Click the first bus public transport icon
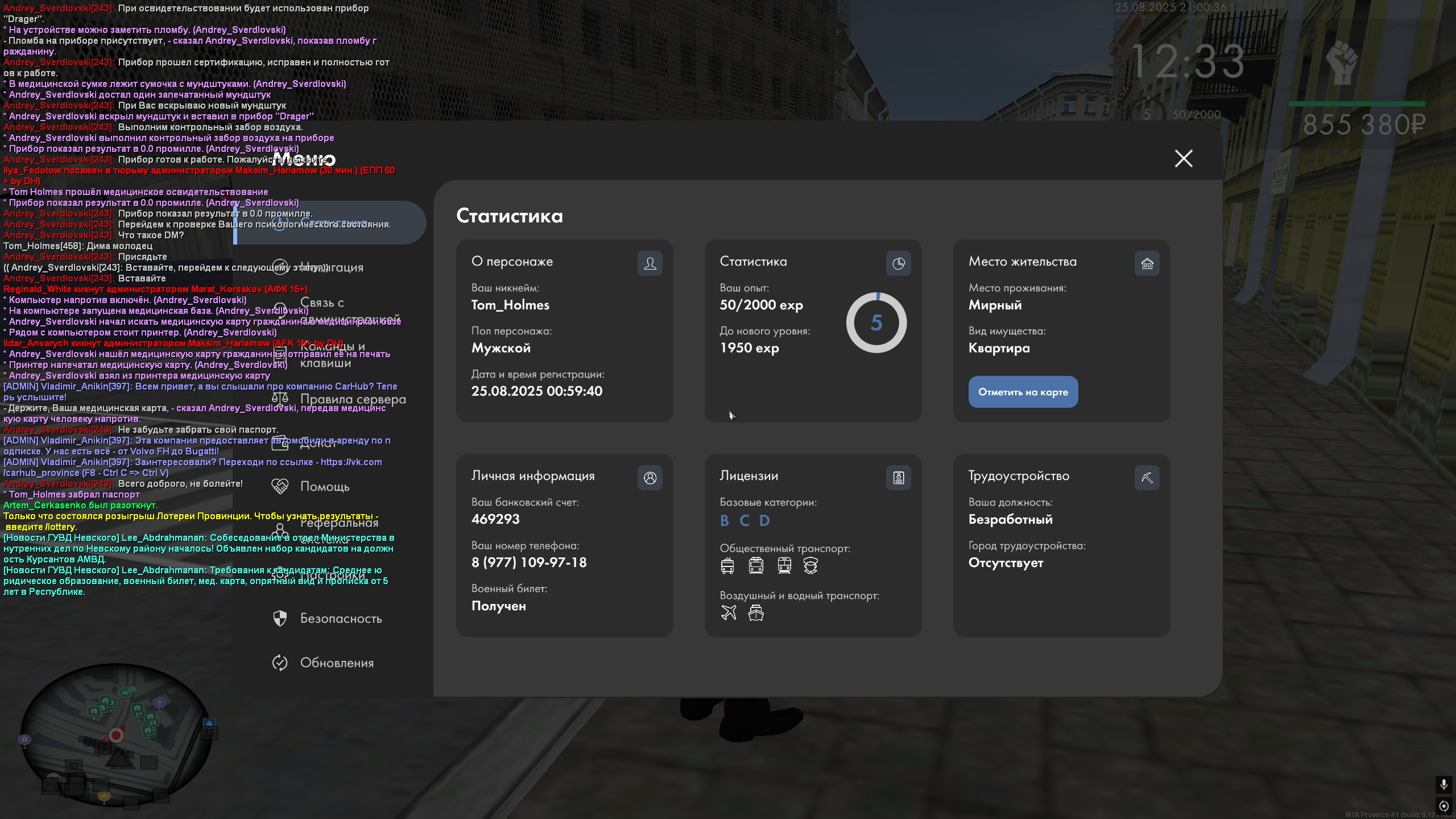 (x=727, y=565)
